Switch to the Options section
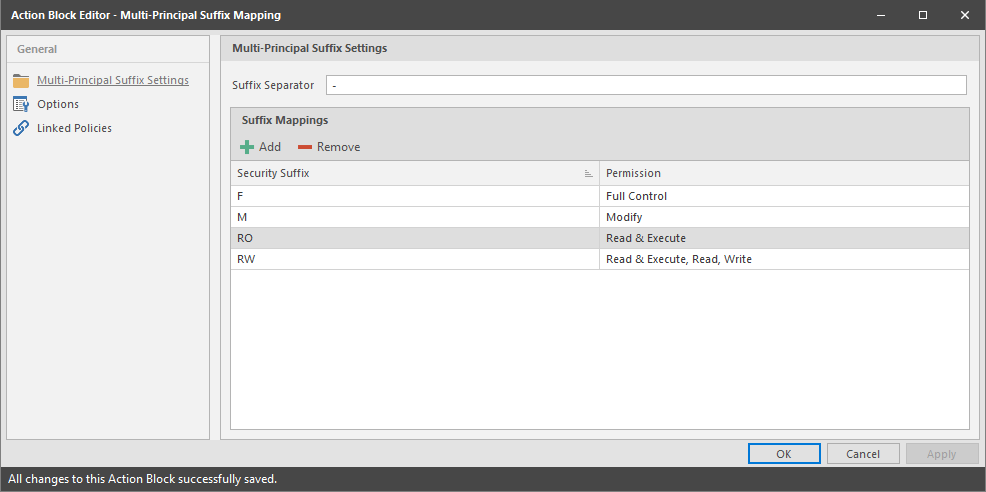986x492 pixels. tap(58, 104)
